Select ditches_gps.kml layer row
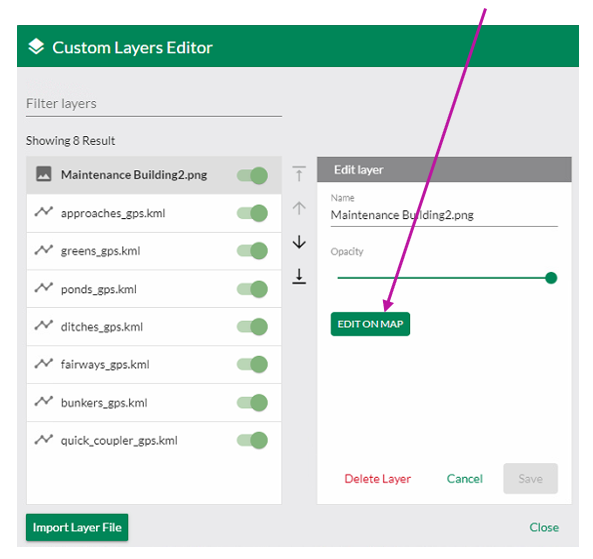The image size is (593, 559). click(x=154, y=327)
